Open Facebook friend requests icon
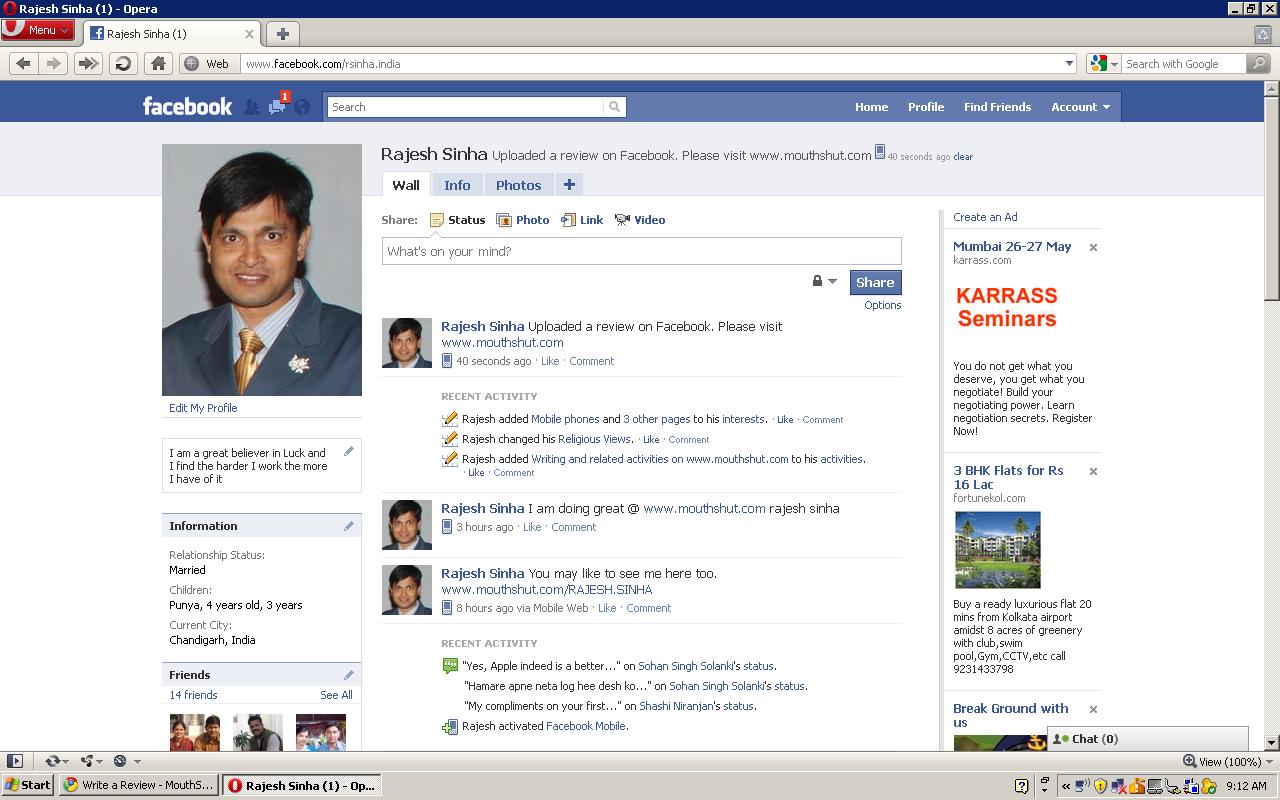The image size is (1280, 800). pos(251,106)
